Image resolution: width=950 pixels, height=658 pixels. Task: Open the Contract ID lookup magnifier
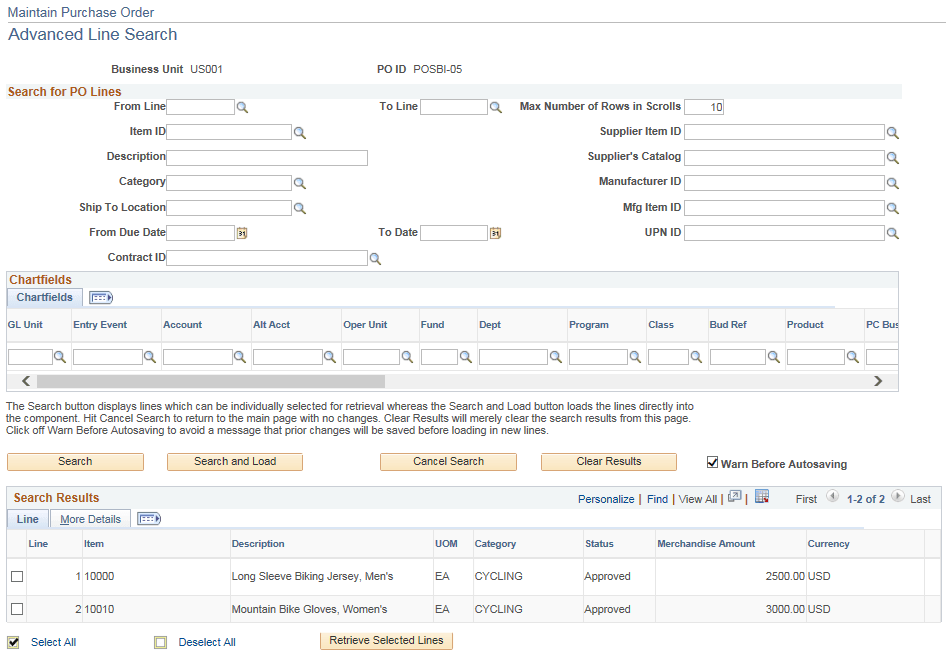click(x=375, y=257)
